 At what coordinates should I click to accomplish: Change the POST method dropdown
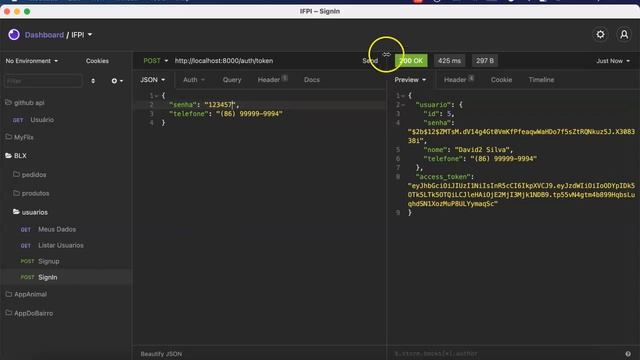tap(156, 61)
